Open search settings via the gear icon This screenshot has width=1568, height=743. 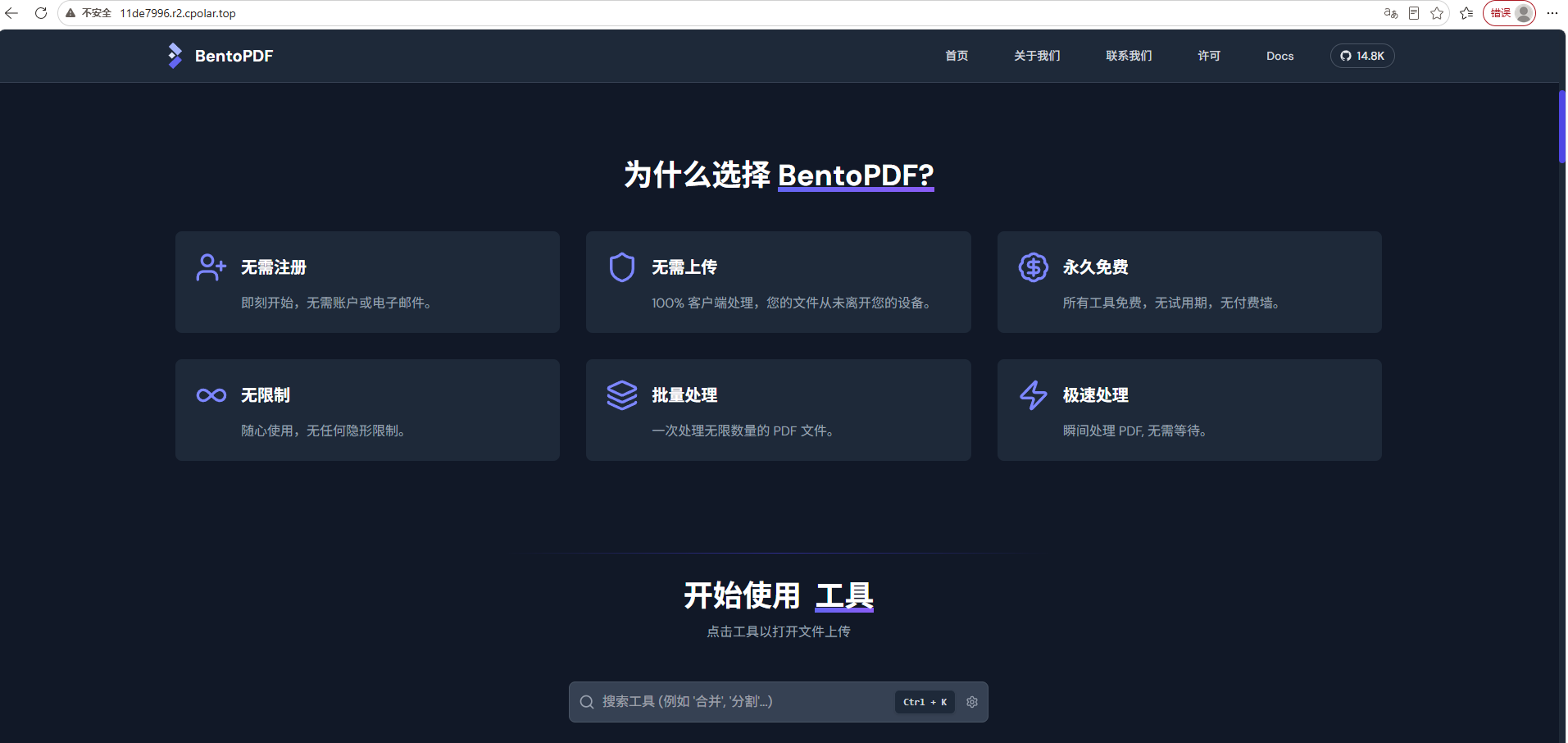coord(972,702)
